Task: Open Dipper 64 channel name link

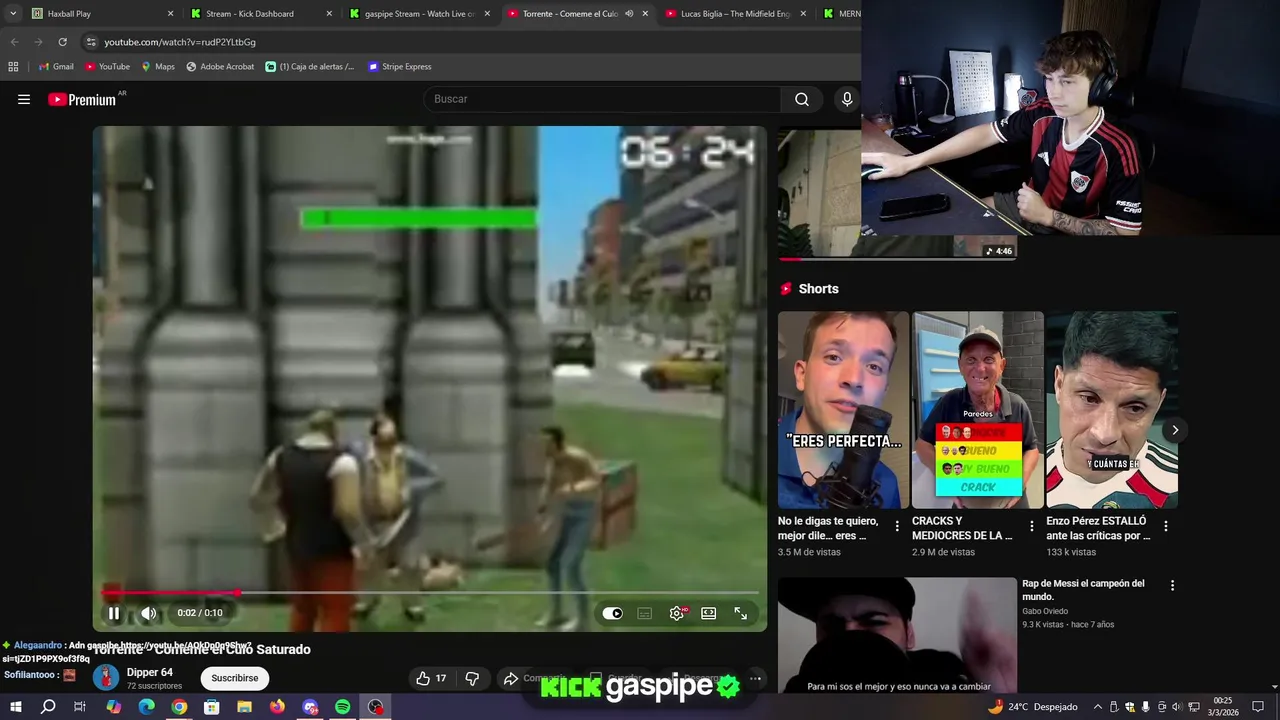Action: pos(150,672)
